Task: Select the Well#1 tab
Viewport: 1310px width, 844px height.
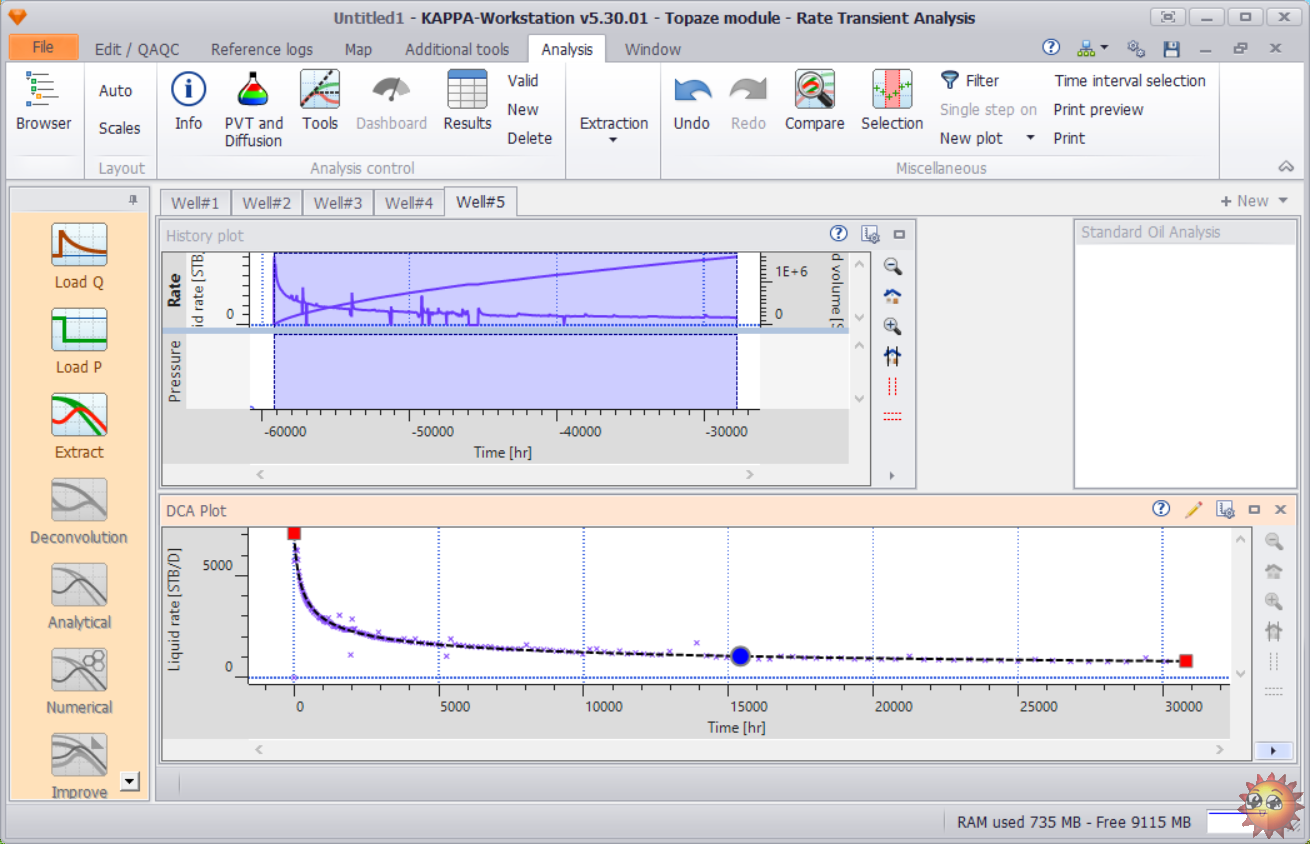Action: [196, 202]
